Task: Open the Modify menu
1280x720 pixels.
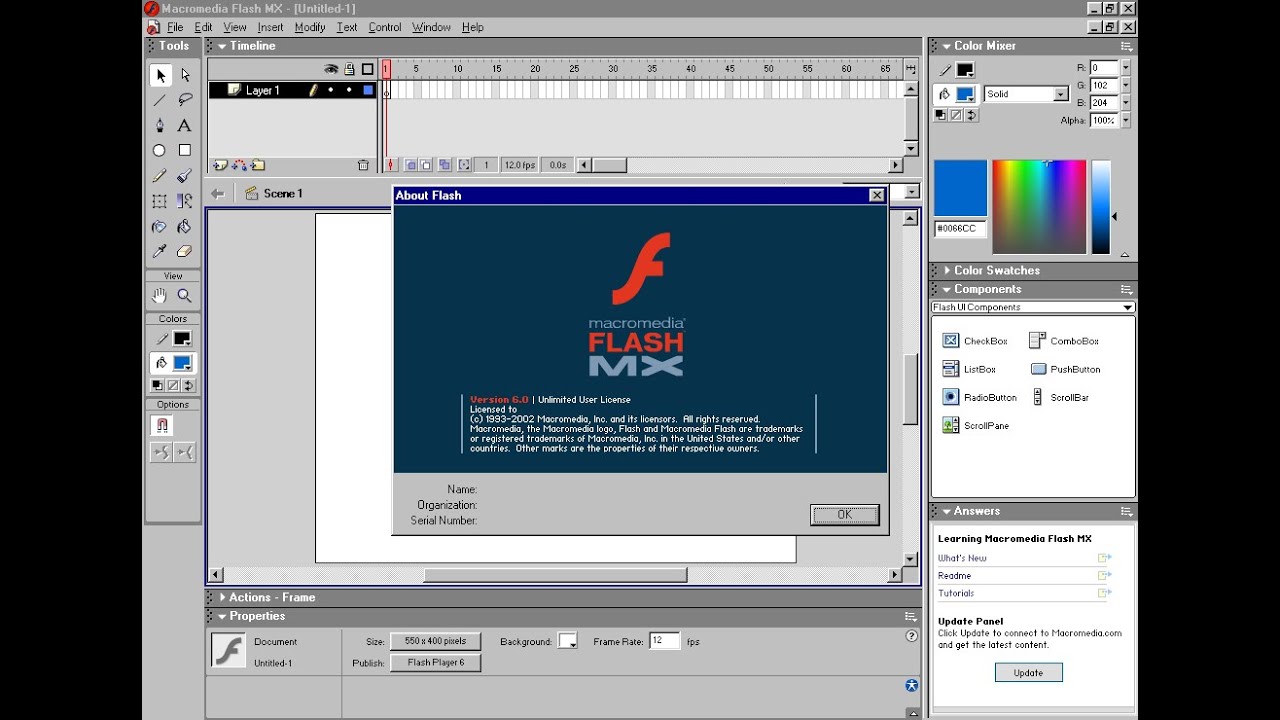Action: pos(310,27)
